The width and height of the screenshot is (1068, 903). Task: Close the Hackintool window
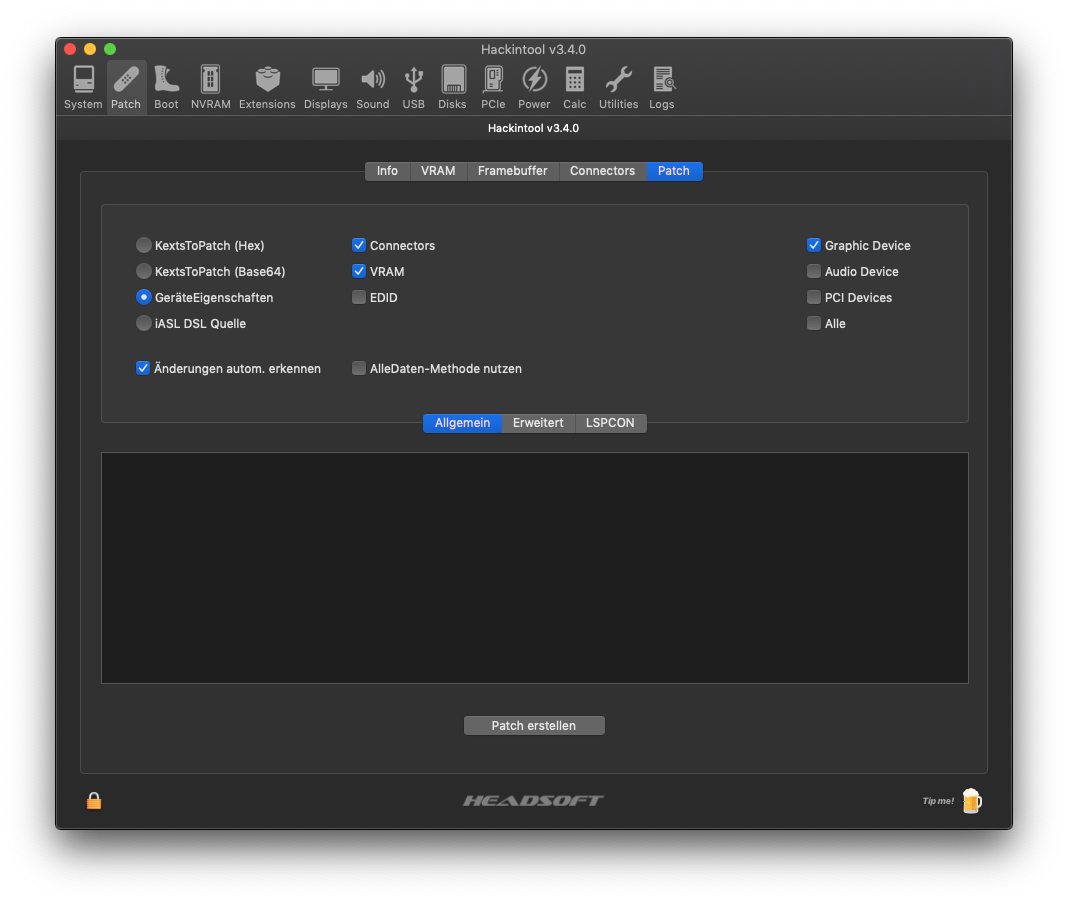point(69,49)
